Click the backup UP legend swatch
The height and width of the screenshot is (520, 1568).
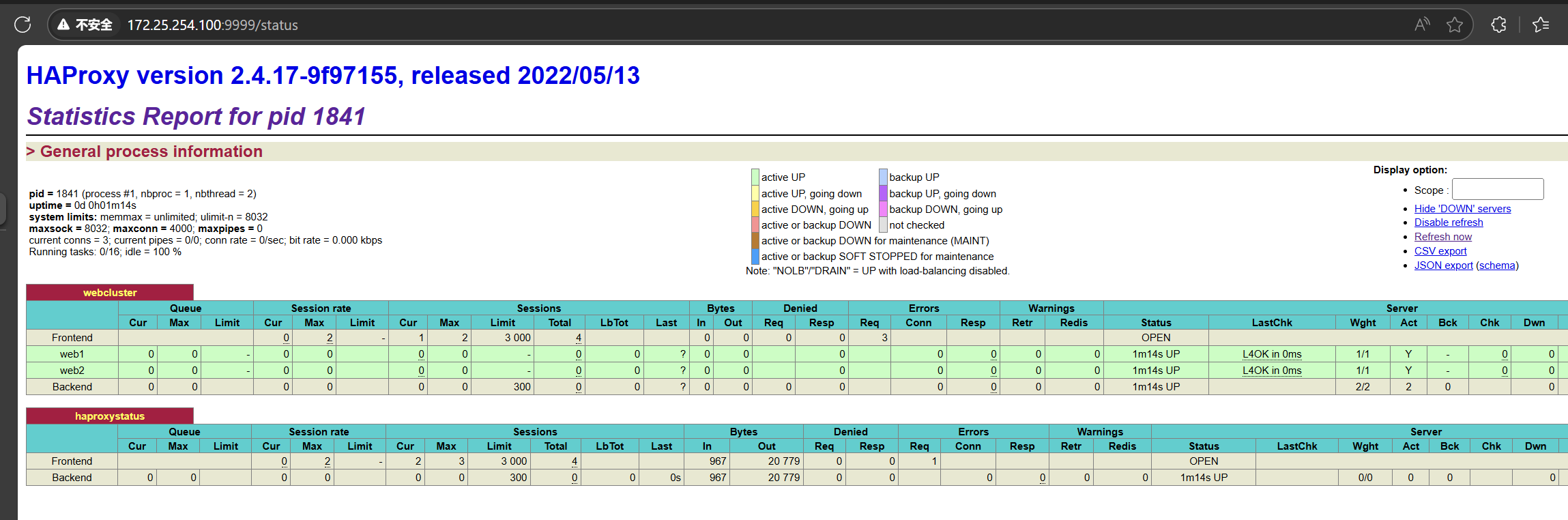click(x=883, y=177)
